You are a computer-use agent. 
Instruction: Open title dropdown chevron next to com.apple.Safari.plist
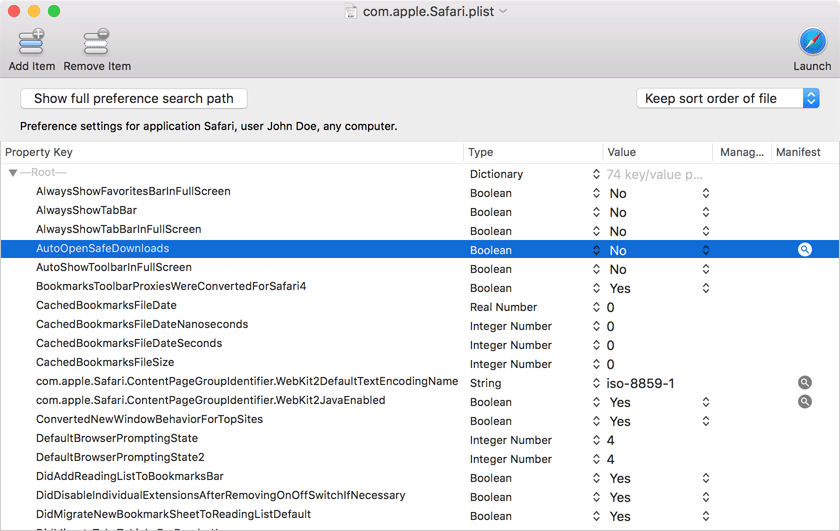(x=503, y=11)
